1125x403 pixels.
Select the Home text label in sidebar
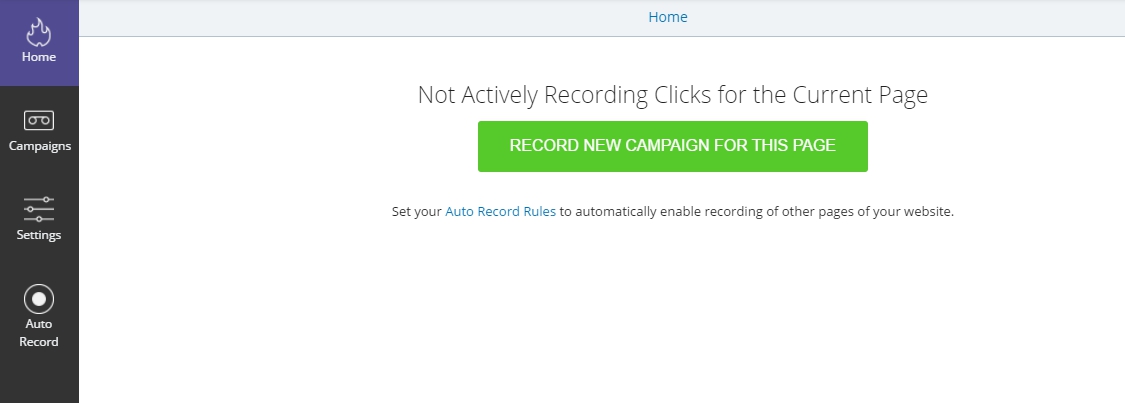pos(39,57)
